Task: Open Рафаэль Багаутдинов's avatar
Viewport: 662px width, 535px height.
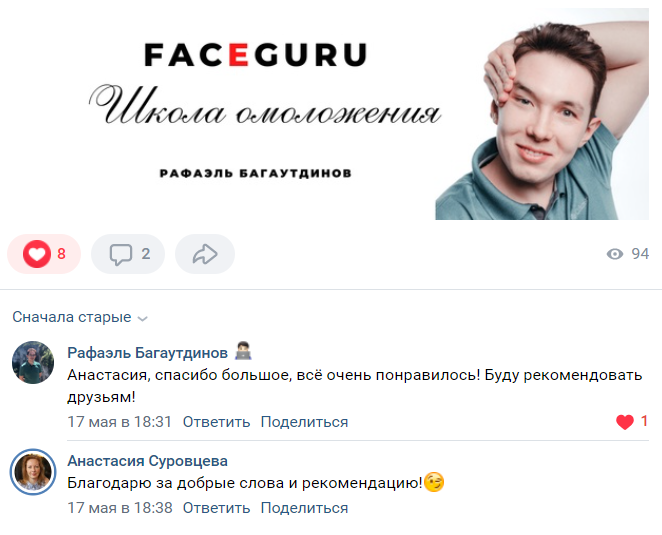Action: [33, 362]
